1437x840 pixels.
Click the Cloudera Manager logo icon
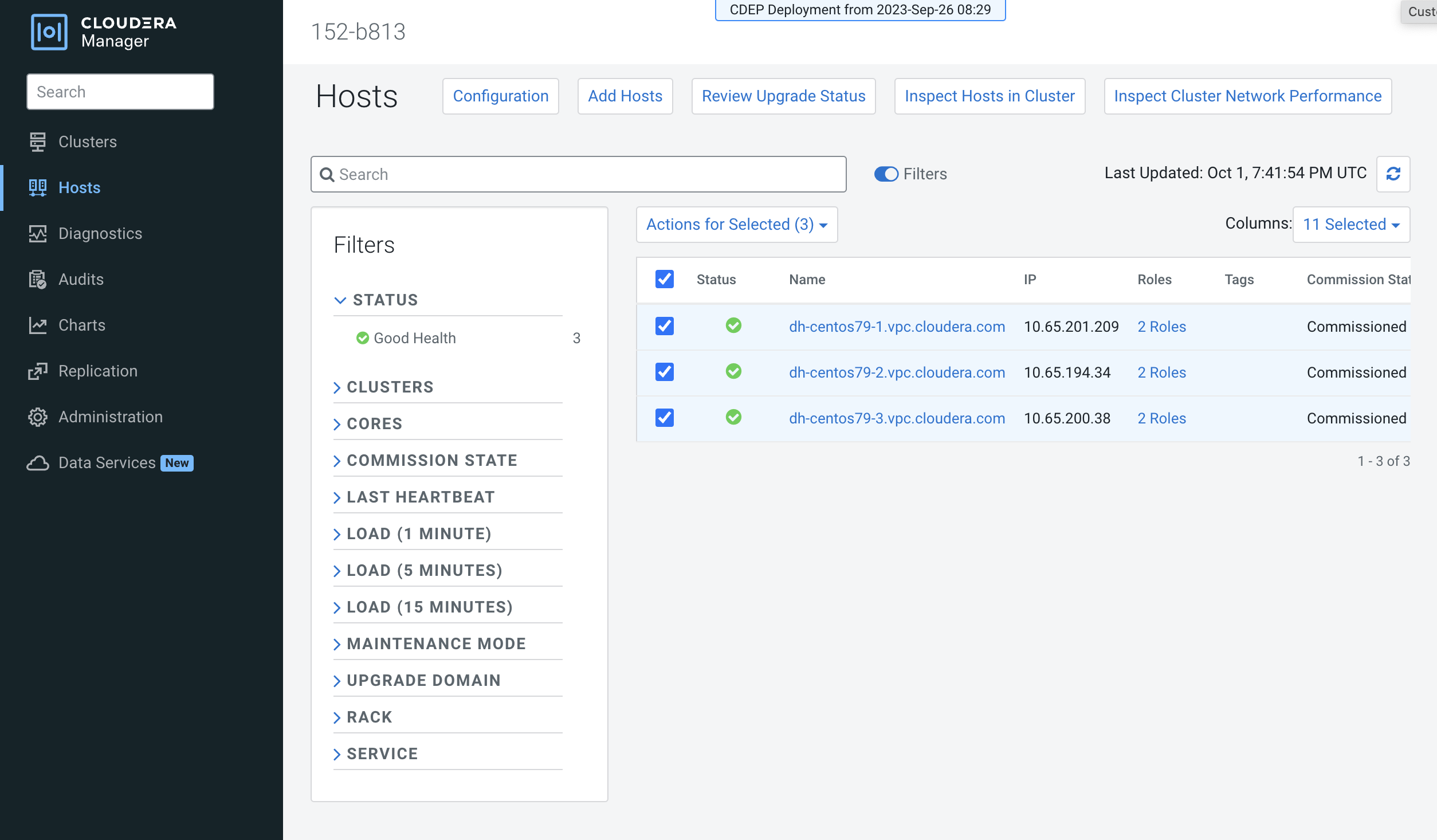tap(49, 32)
